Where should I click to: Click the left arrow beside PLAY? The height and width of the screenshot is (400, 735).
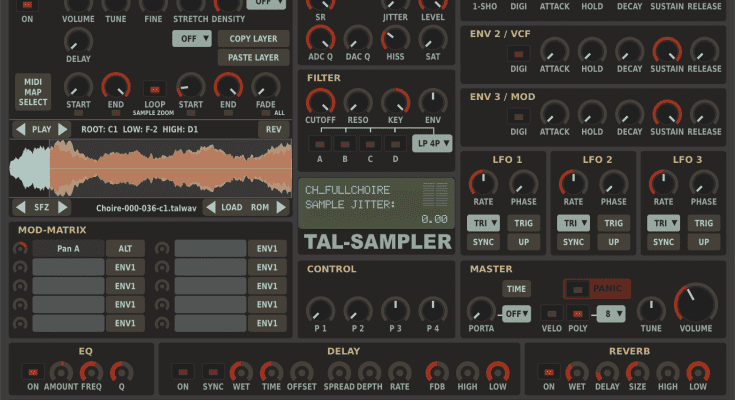[20, 129]
